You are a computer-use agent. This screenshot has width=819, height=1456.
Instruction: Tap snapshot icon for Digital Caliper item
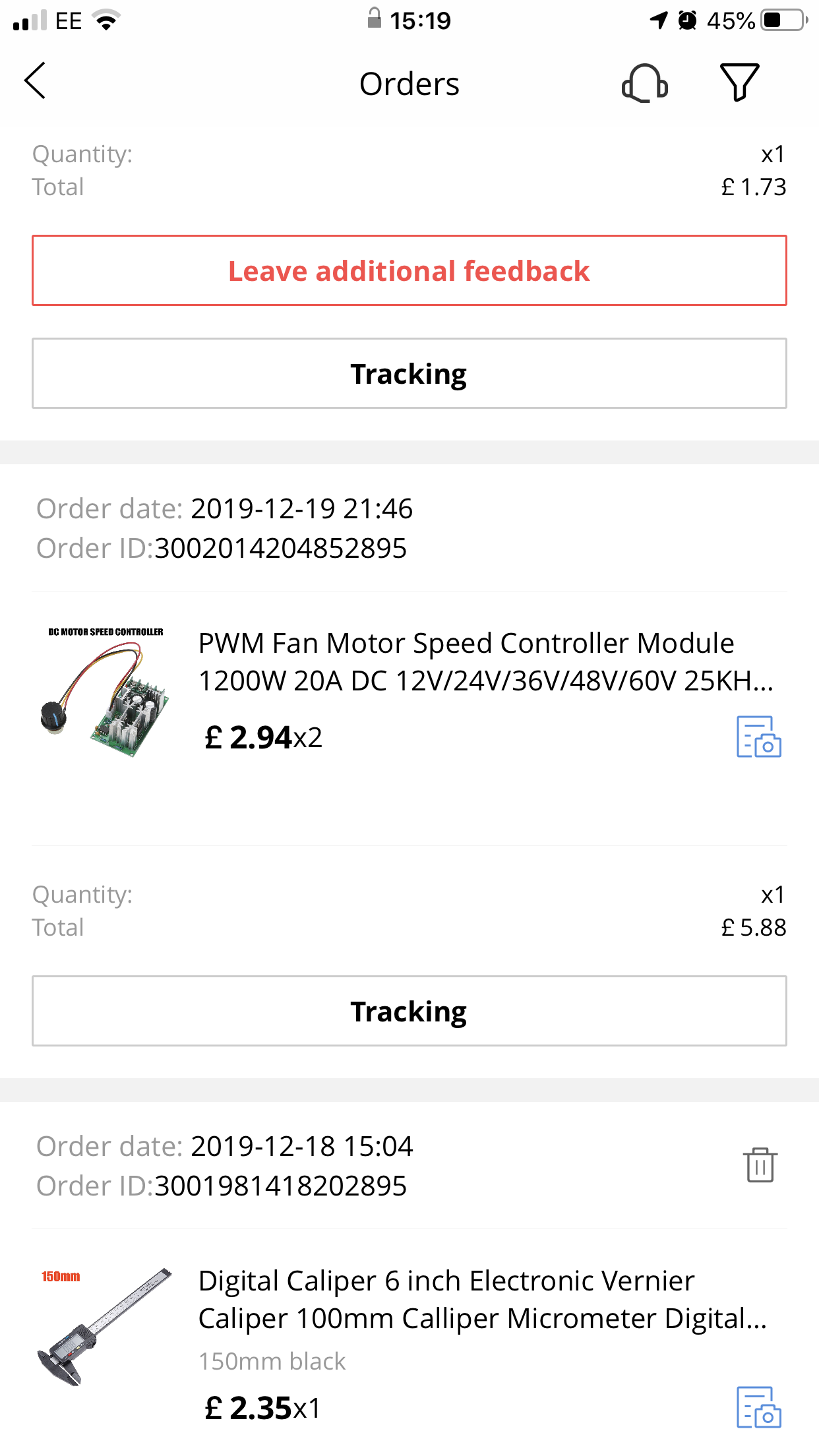758,1407
